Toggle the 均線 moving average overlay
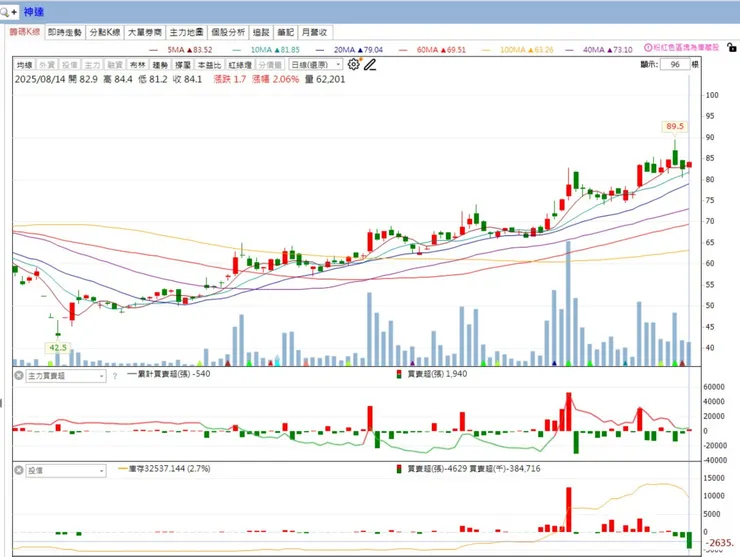 coord(24,65)
